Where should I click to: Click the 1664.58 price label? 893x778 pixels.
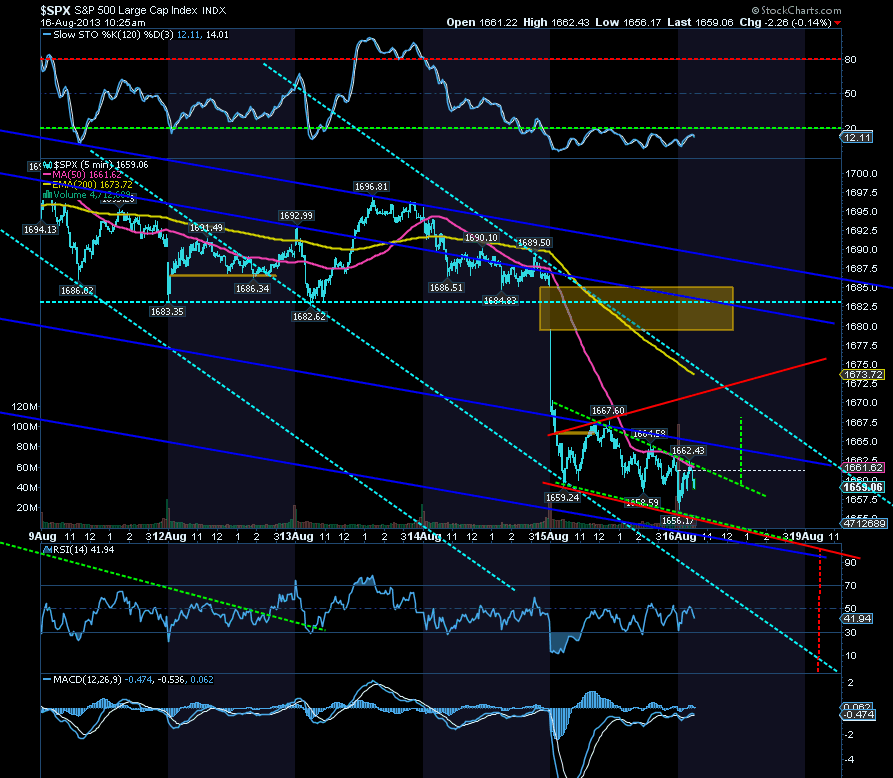[x=649, y=434]
